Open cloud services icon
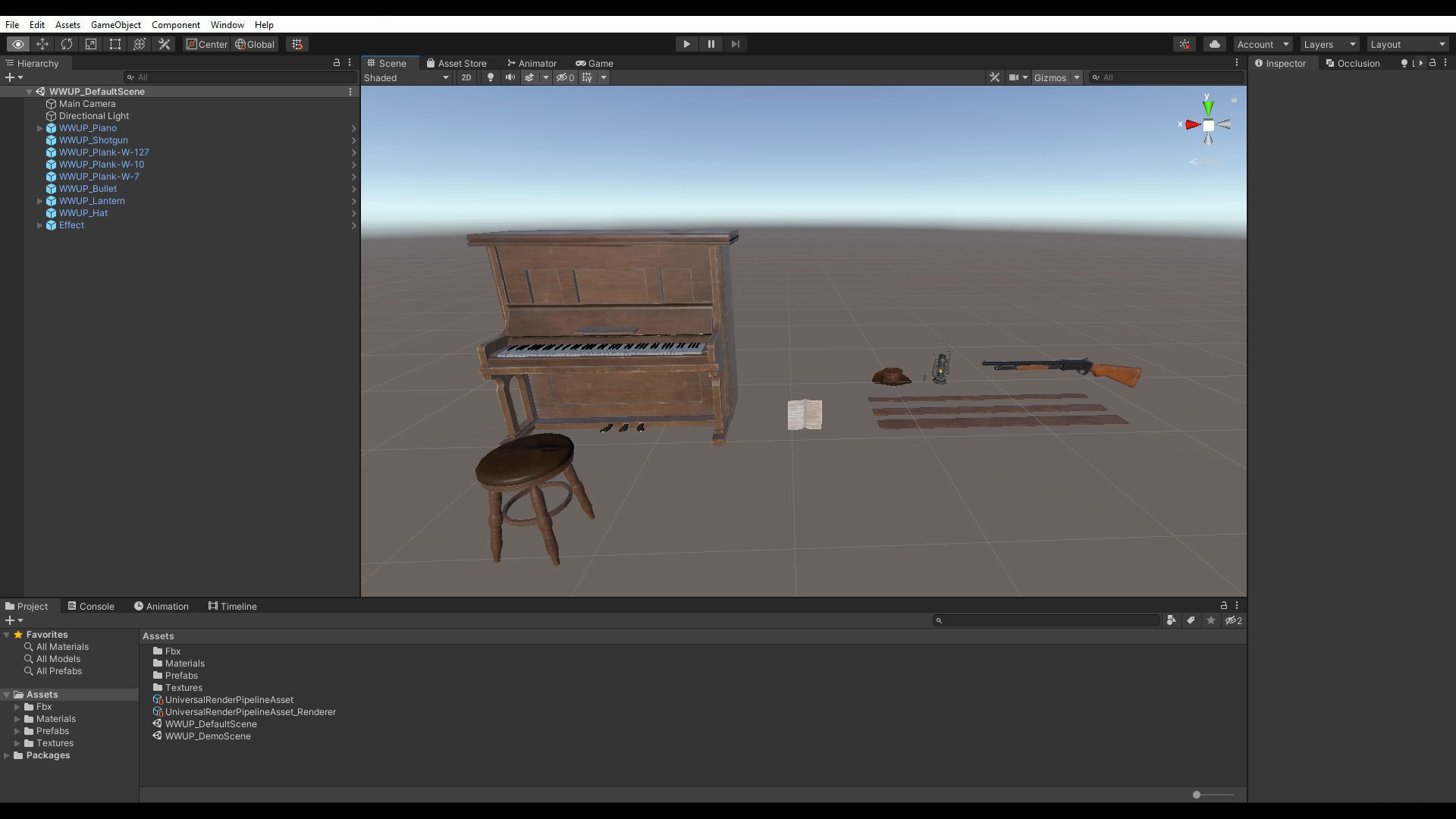Viewport: 1456px width, 819px height. 1214,44
